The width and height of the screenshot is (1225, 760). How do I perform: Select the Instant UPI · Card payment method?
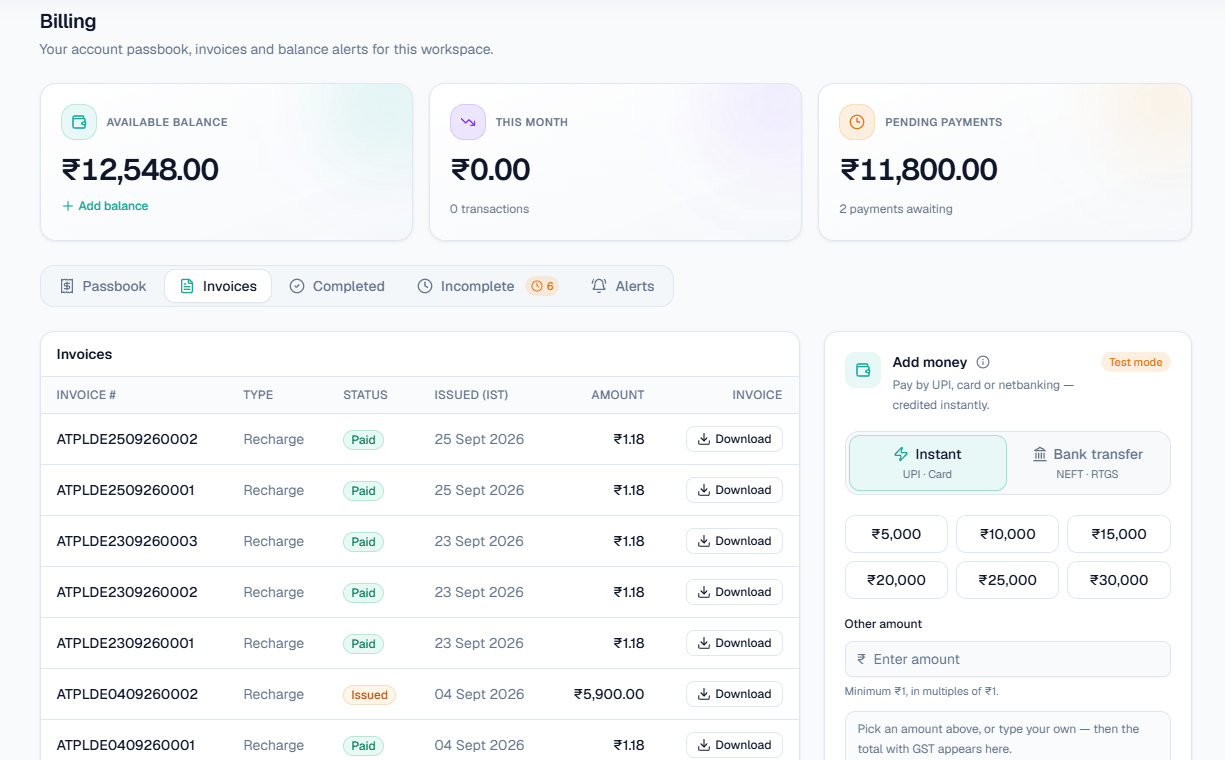click(928, 463)
